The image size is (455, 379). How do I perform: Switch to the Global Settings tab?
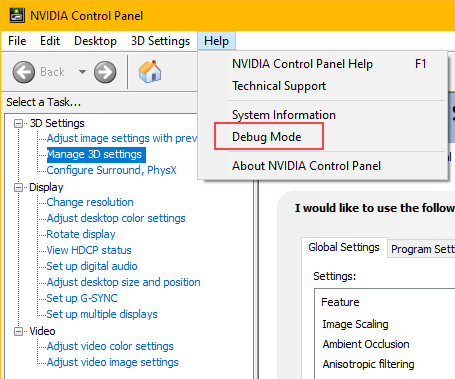(x=344, y=247)
